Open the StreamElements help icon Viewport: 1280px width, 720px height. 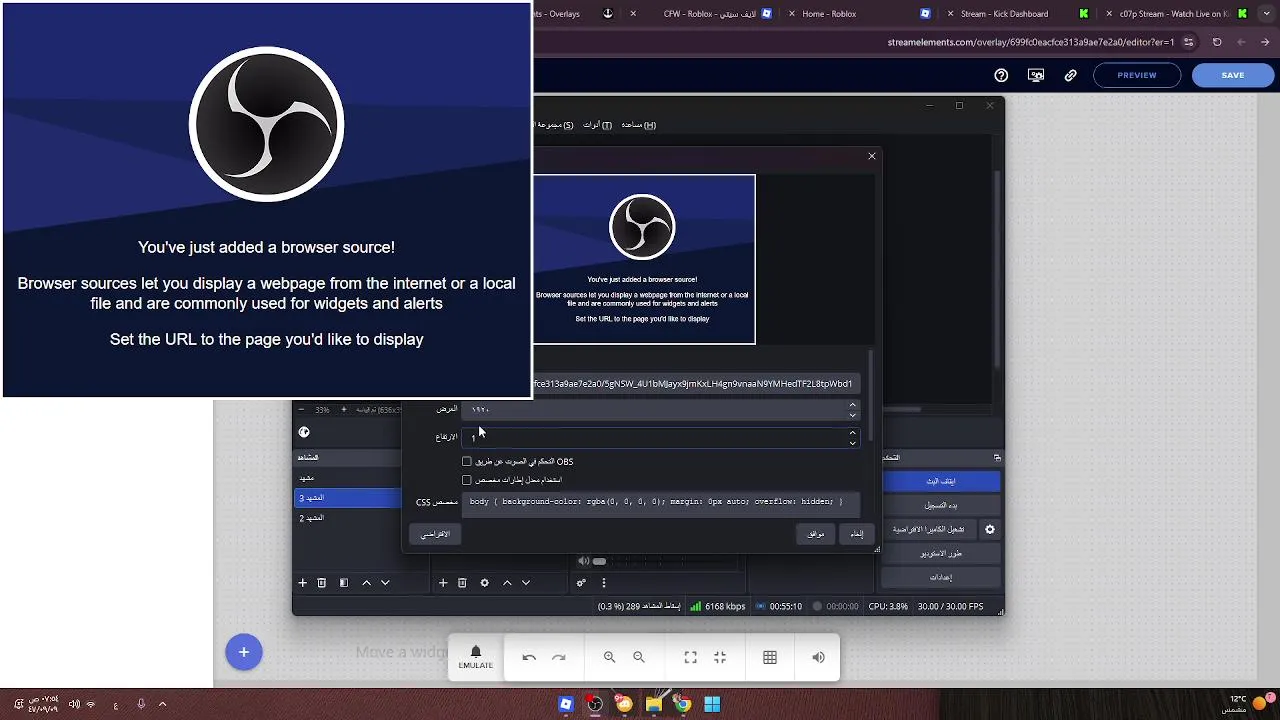pyautogui.click(x=1001, y=75)
